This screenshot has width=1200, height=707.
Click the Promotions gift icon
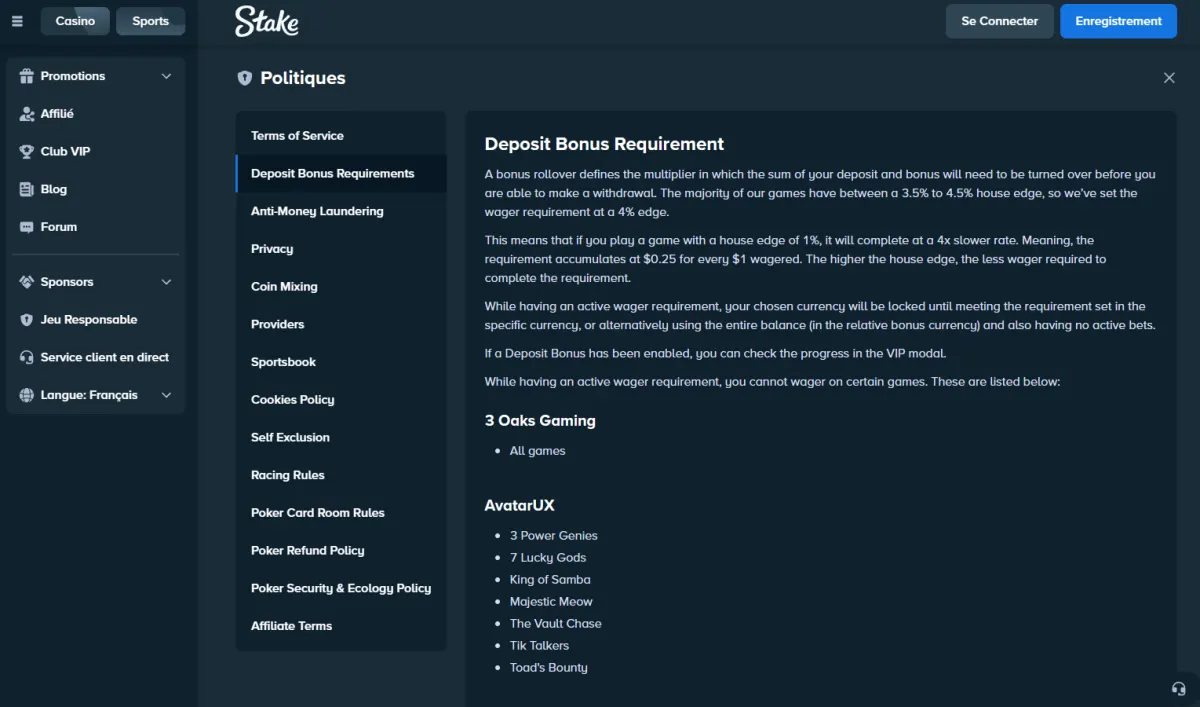27,76
